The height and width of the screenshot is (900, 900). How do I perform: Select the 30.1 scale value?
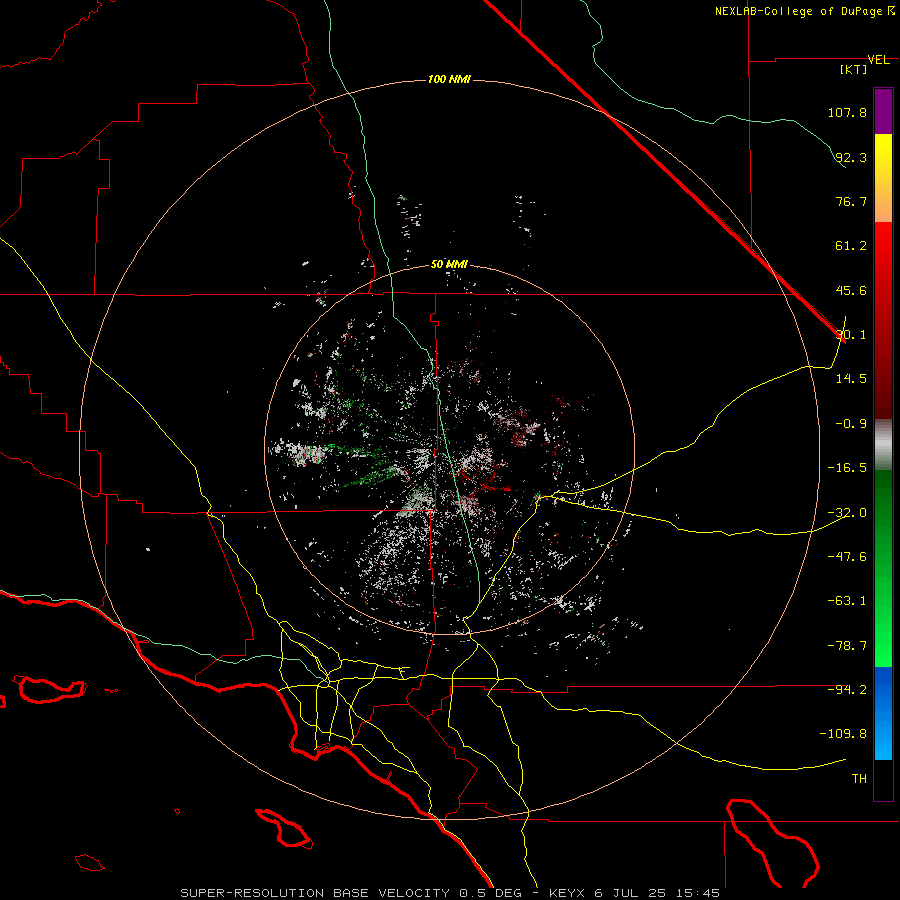click(851, 335)
